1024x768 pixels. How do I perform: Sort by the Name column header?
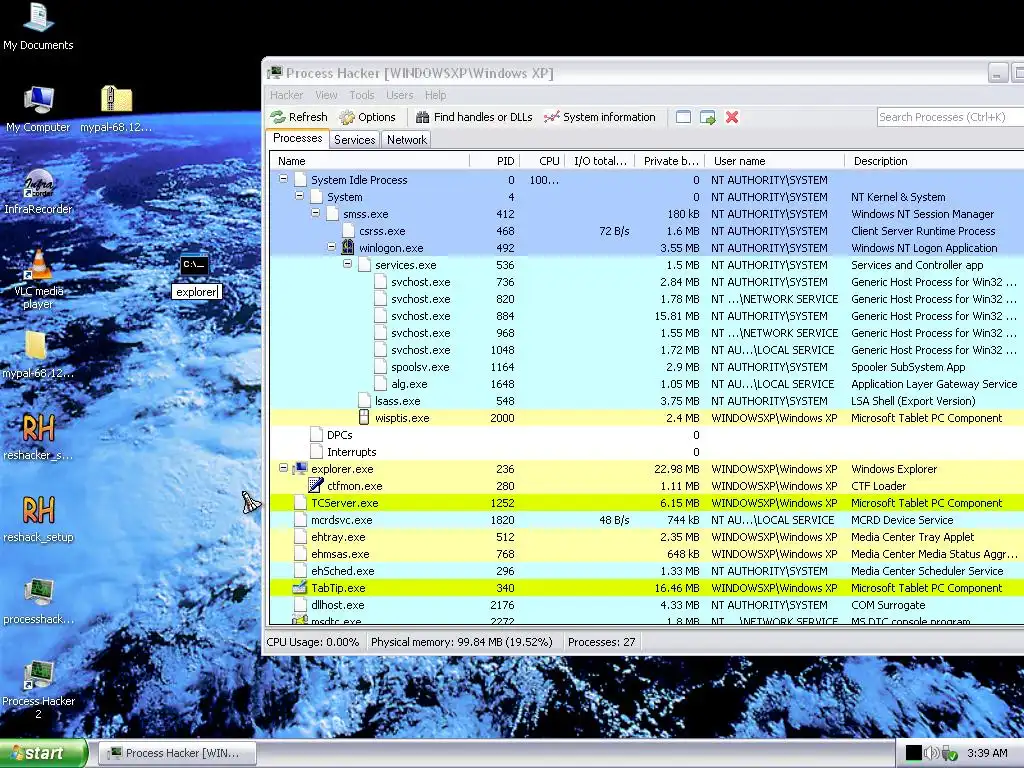(x=370, y=161)
